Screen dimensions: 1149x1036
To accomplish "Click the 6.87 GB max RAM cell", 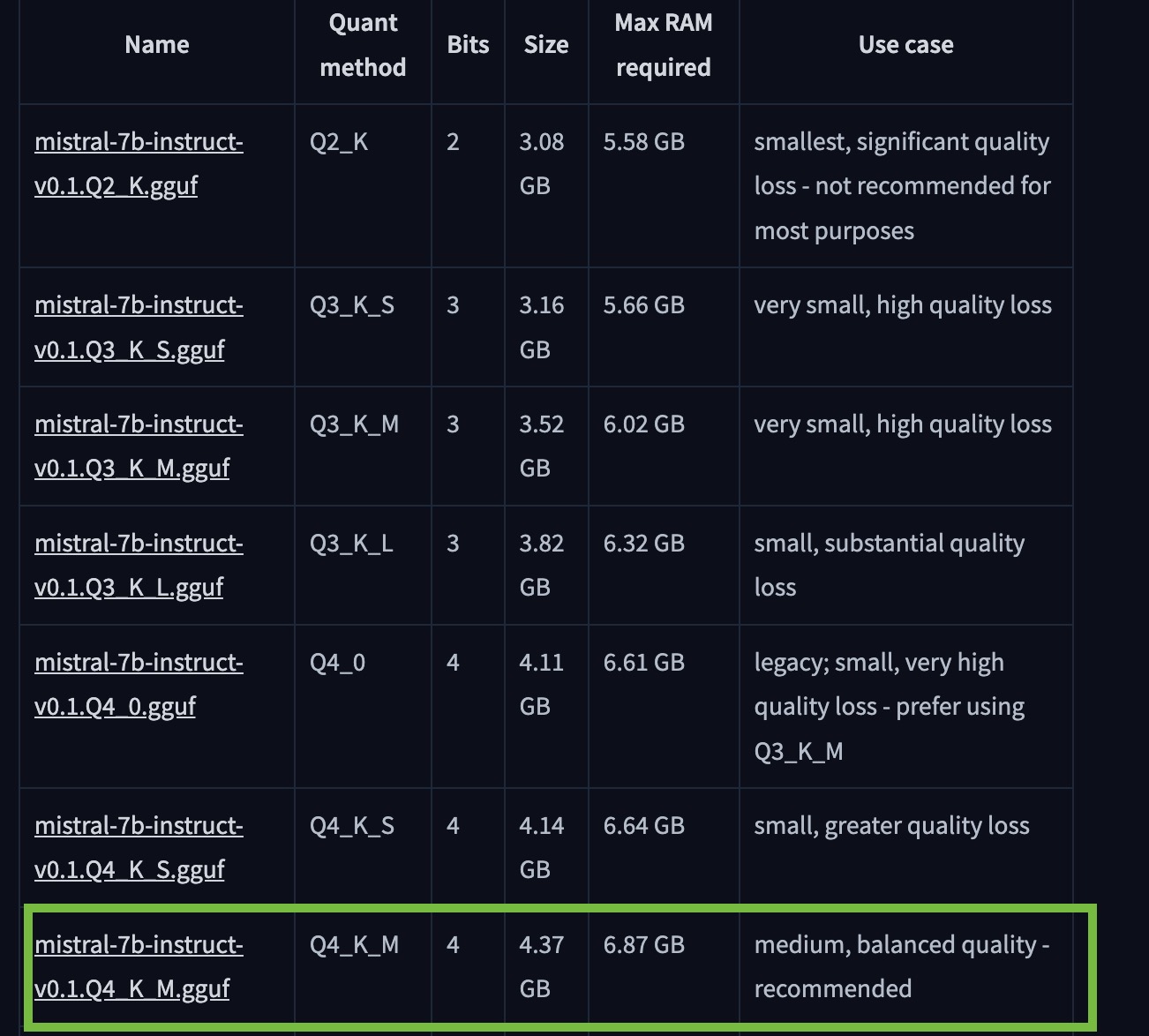I will (644, 945).
